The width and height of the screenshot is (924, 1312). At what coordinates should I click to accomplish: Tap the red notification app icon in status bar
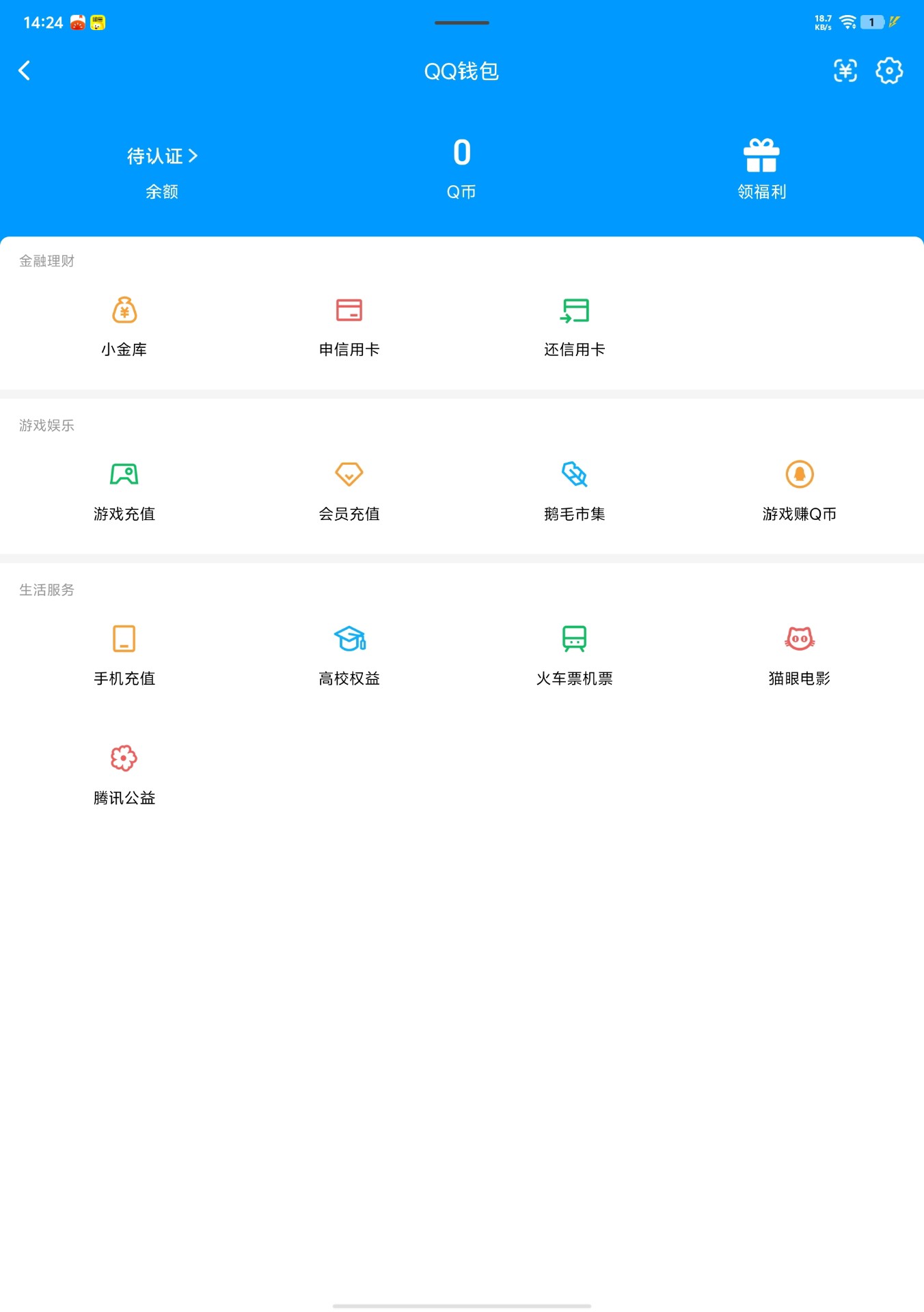pyautogui.click(x=78, y=23)
